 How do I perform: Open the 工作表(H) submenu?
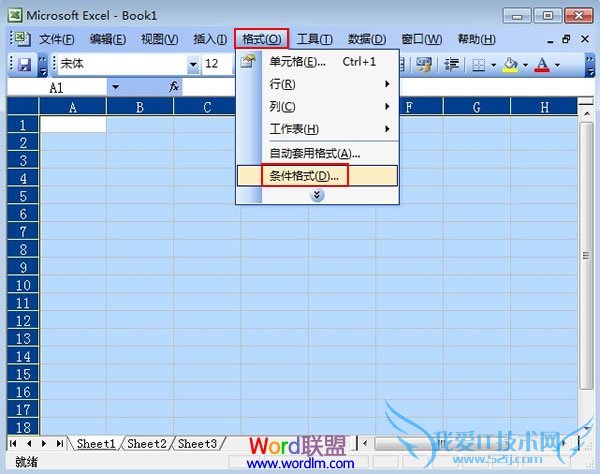coord(318,129)
